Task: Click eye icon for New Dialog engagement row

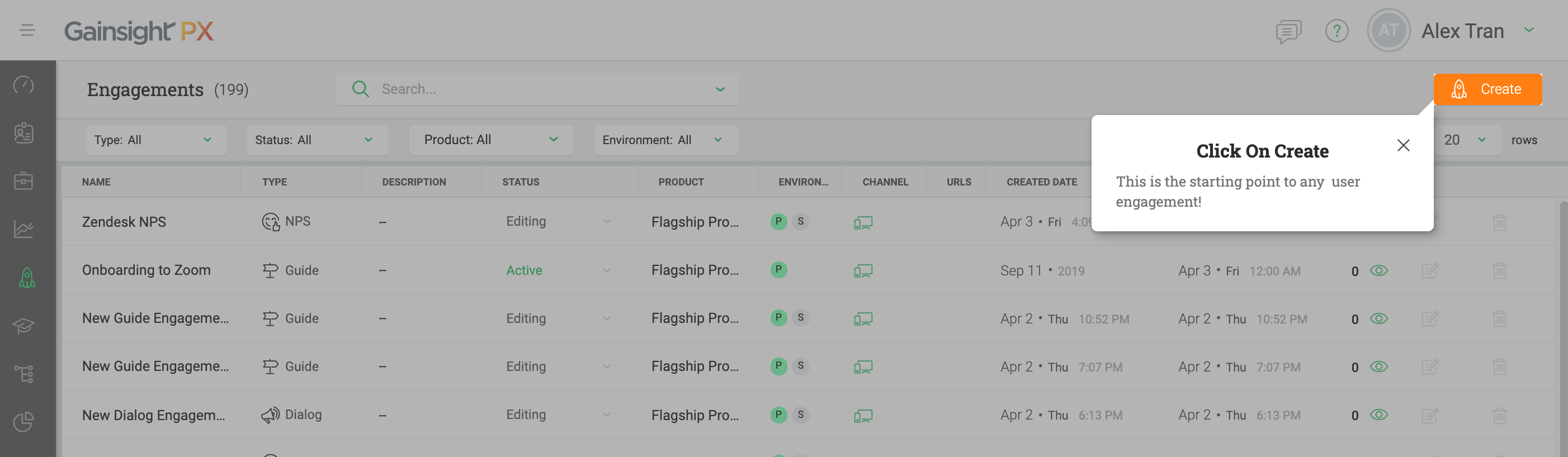Action: click(1378, 415)
